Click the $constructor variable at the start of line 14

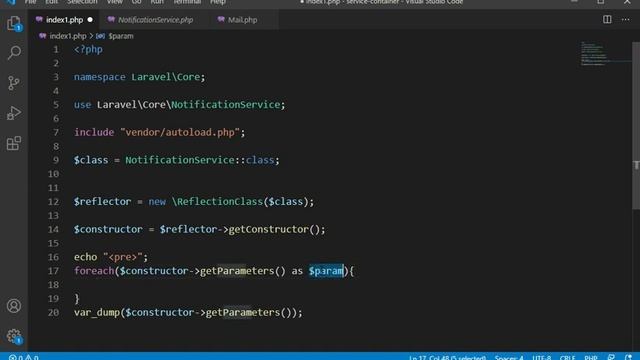pos(108,229)
